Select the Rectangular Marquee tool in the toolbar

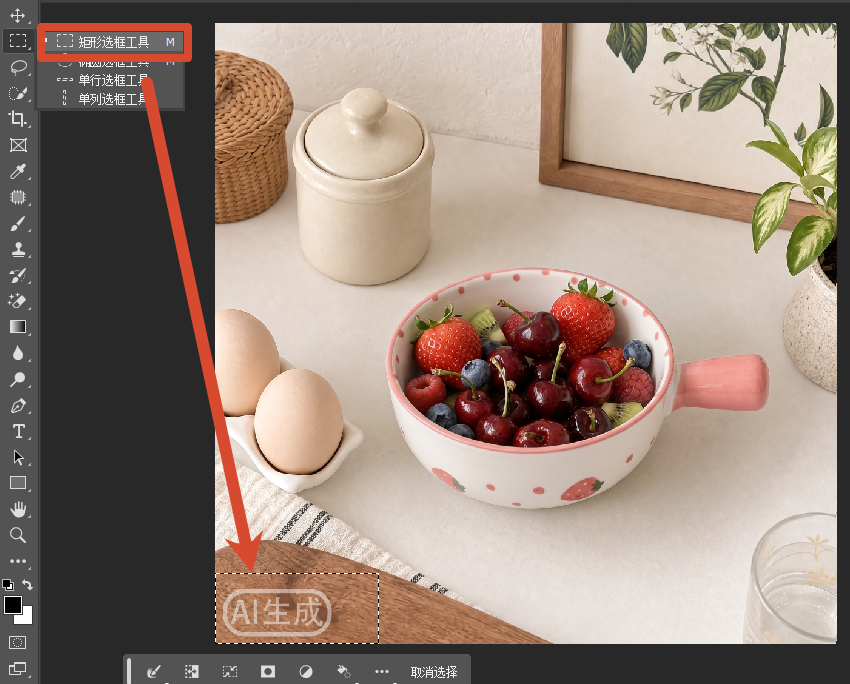coord(17,41)
